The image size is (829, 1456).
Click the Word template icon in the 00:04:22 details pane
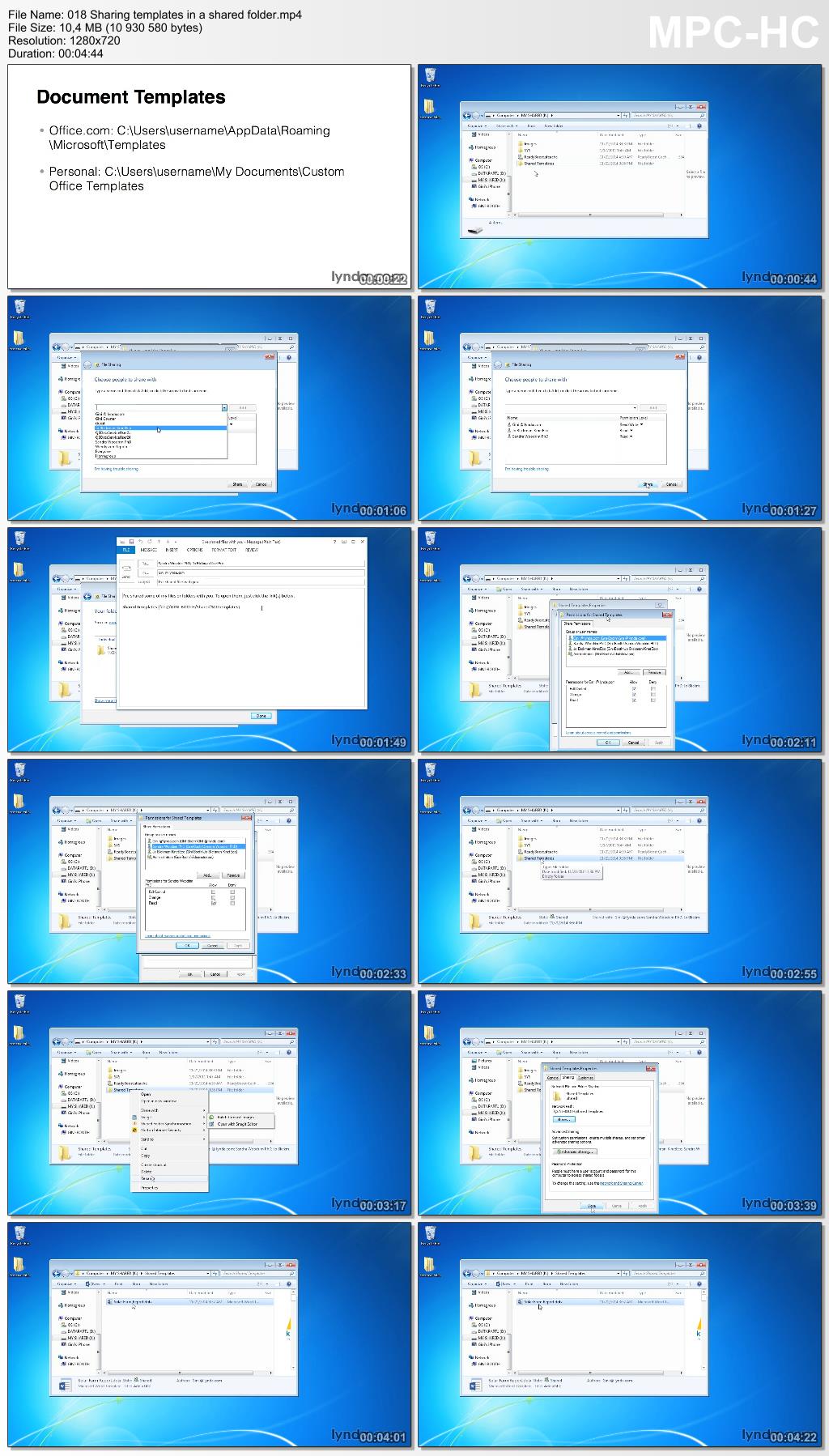[476, 1386]
